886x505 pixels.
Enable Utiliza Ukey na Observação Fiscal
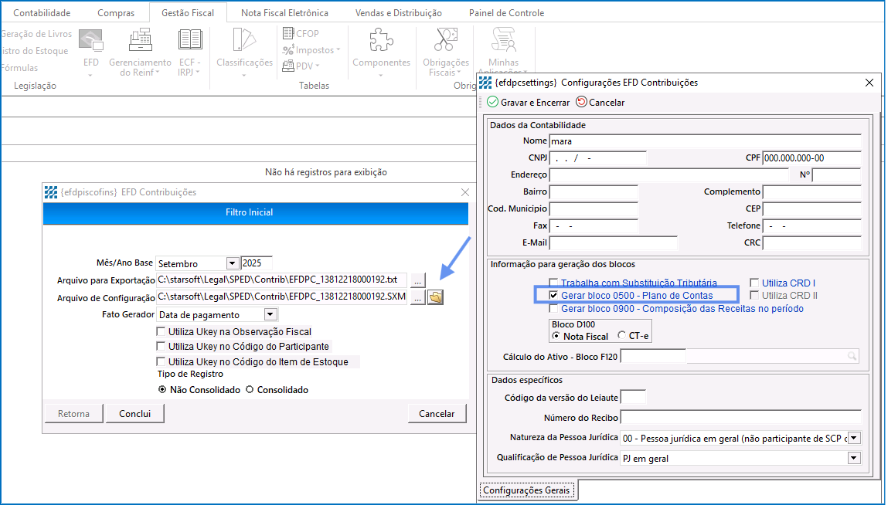coord(161,332)
